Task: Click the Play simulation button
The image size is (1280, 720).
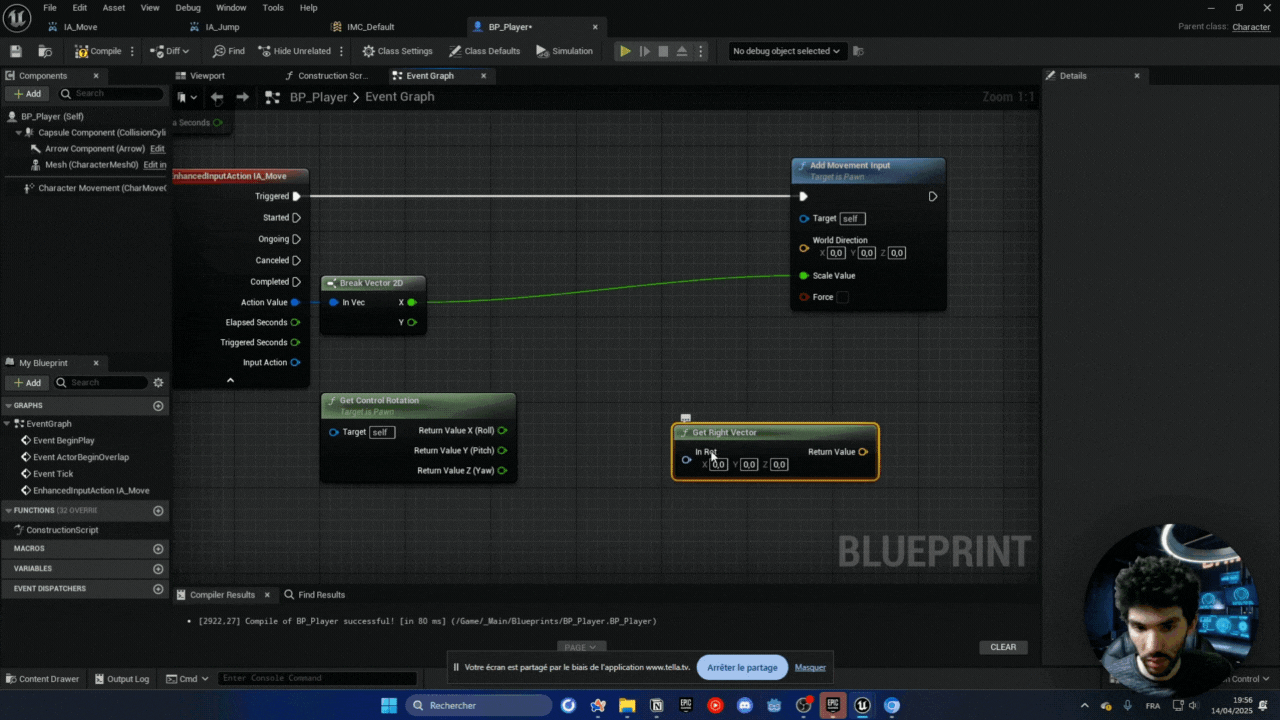Action: (x=625, y=51)
